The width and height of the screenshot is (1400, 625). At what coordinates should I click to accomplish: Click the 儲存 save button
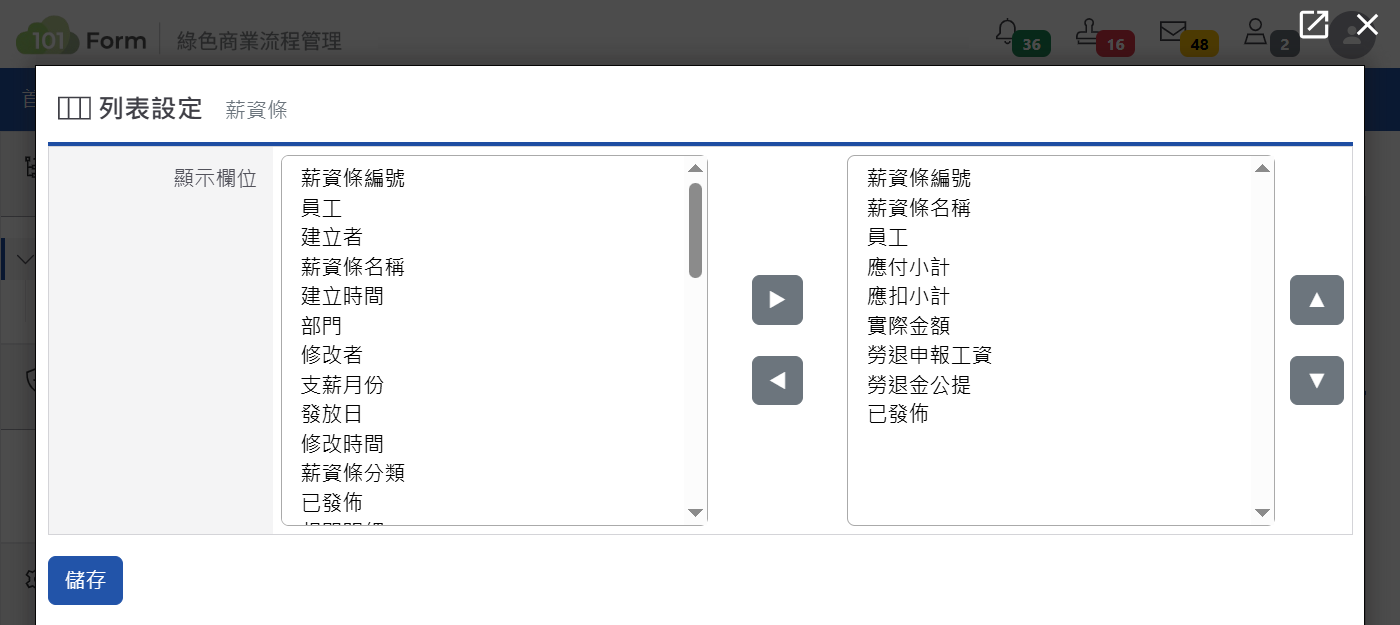coord(85,580)
